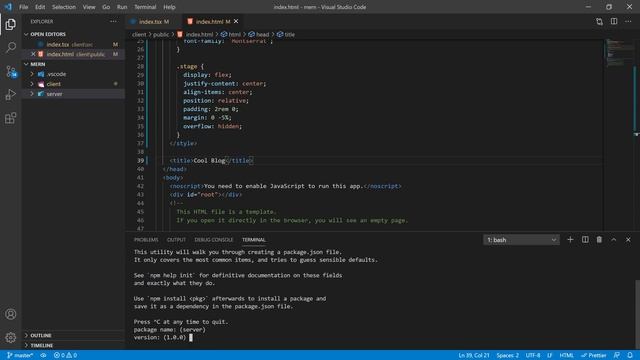The height and width of the screenshot is (360, 640).
Task: Click the client breadcrumb segment
Action: click(x=139, y=35)
